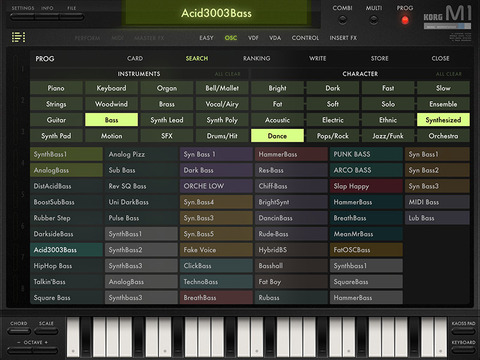Switch to the EASY tab
The width and height of the screenshot is (480, 360).
pos(206,38)
